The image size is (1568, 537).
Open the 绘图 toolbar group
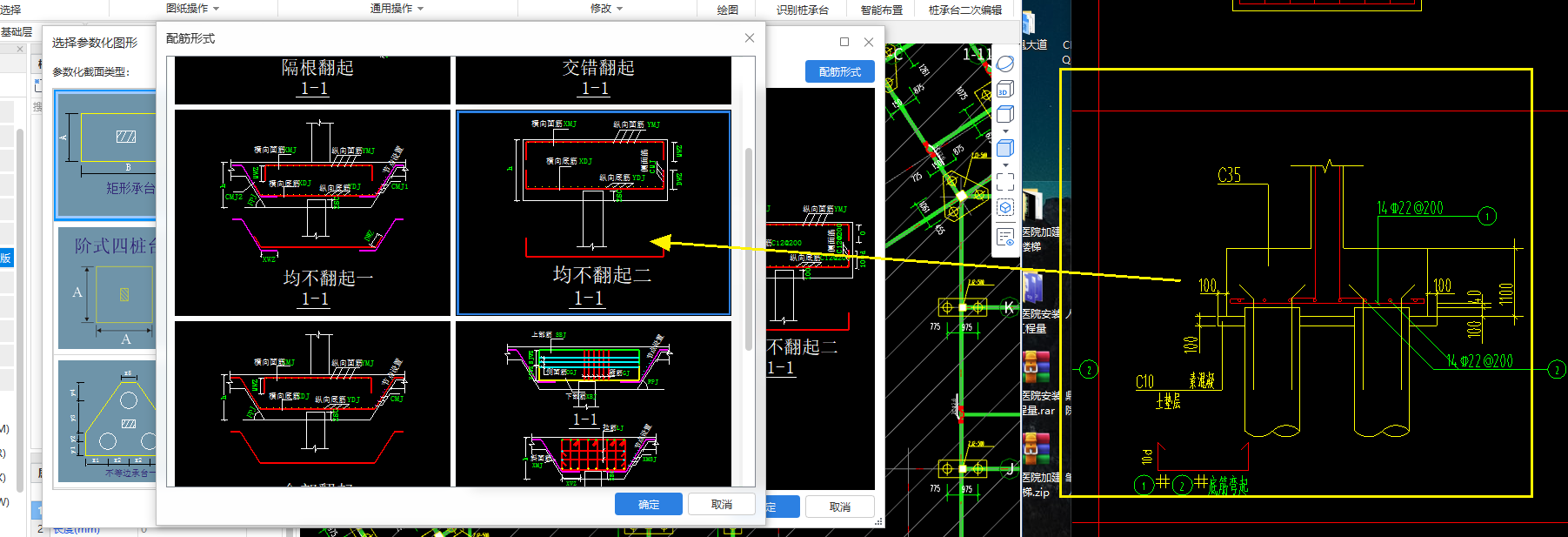click(x=728, y=10)
